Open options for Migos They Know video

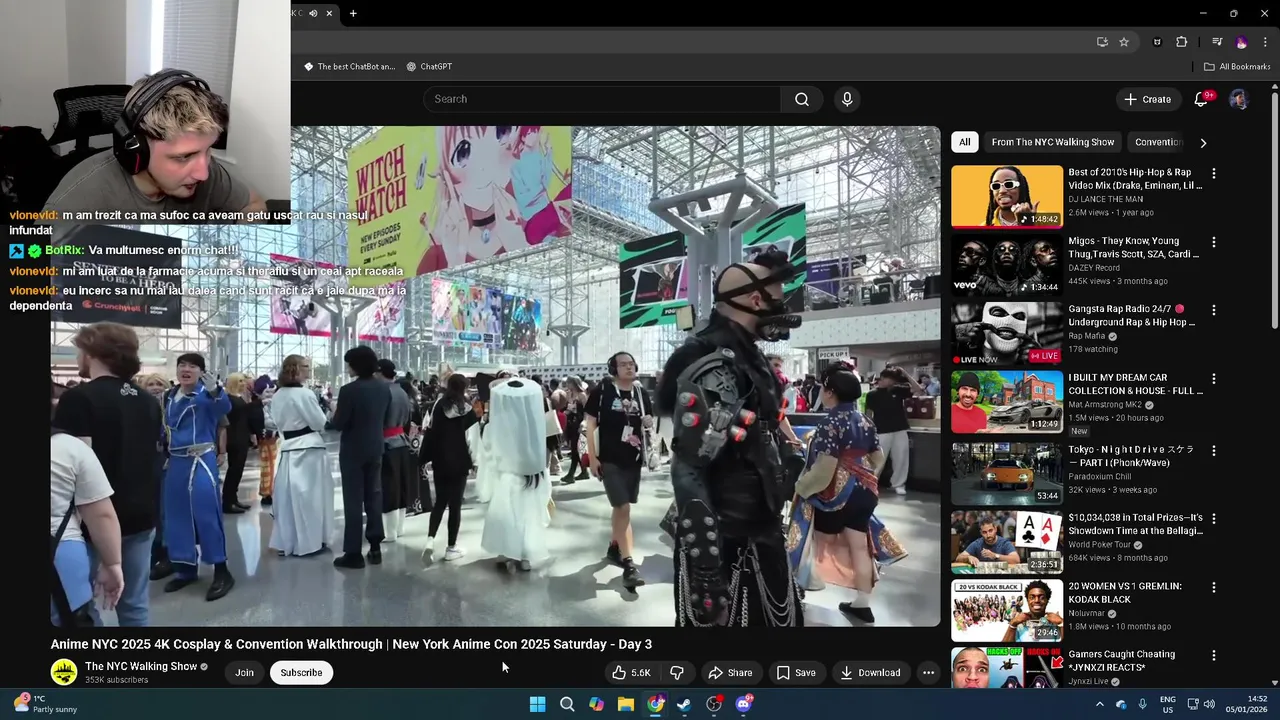pyautogui.click(x=1214, y=242)
